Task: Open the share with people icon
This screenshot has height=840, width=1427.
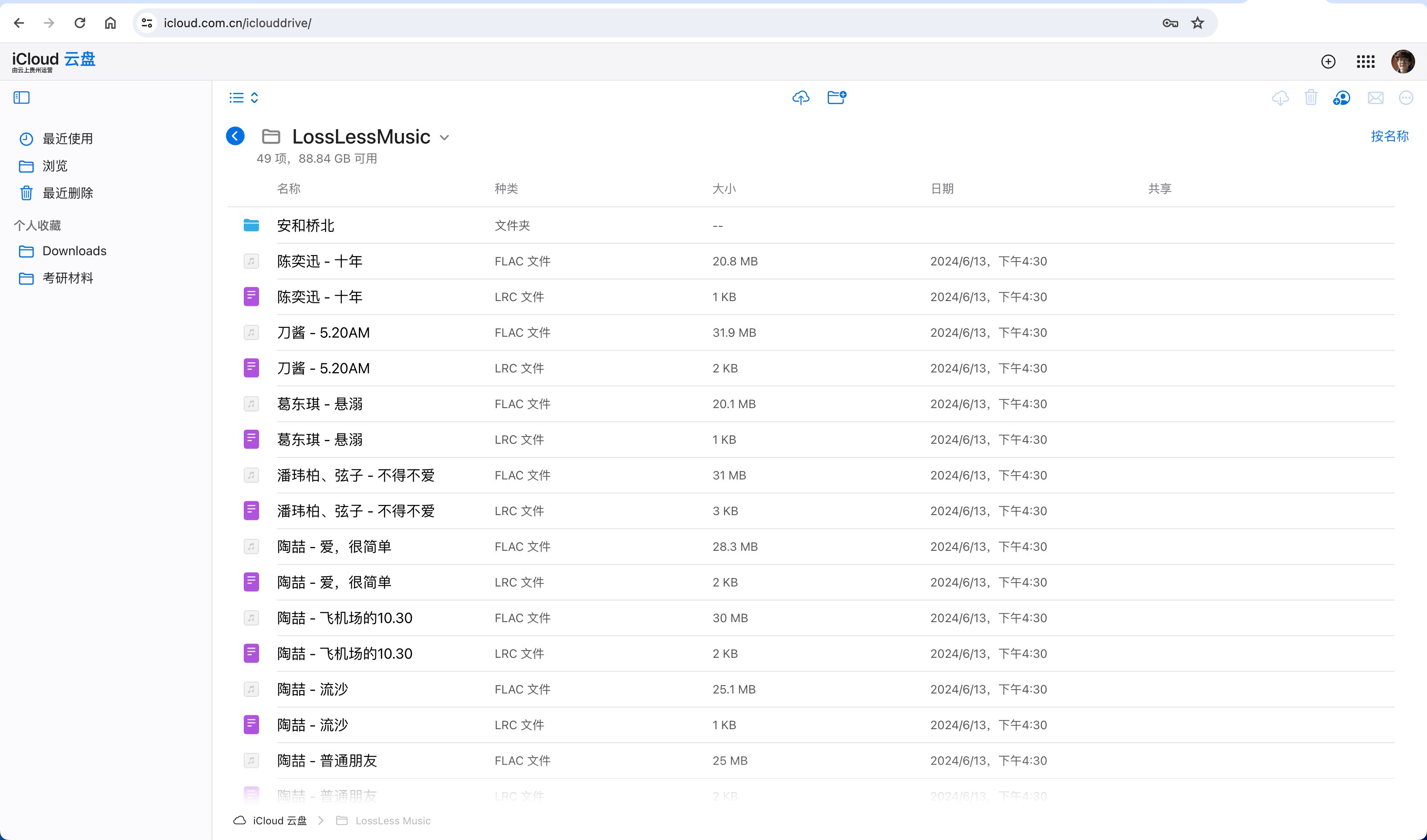Action: pyautogui.click(x=1342, y=98)
